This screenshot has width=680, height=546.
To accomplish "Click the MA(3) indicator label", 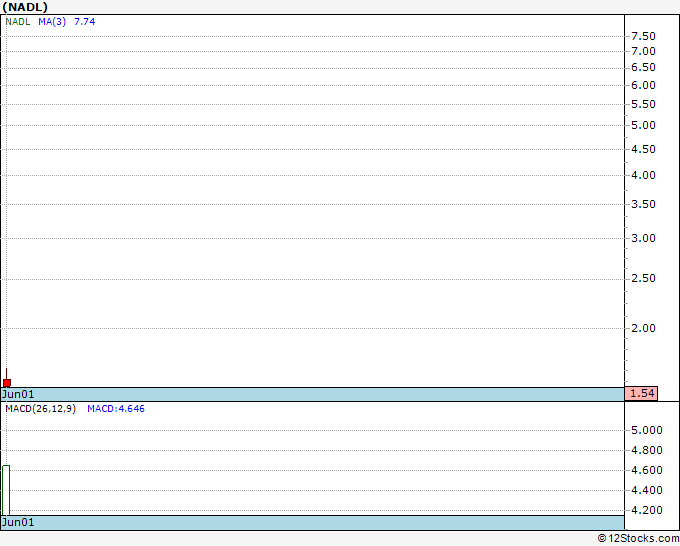I will coord(52,22).
